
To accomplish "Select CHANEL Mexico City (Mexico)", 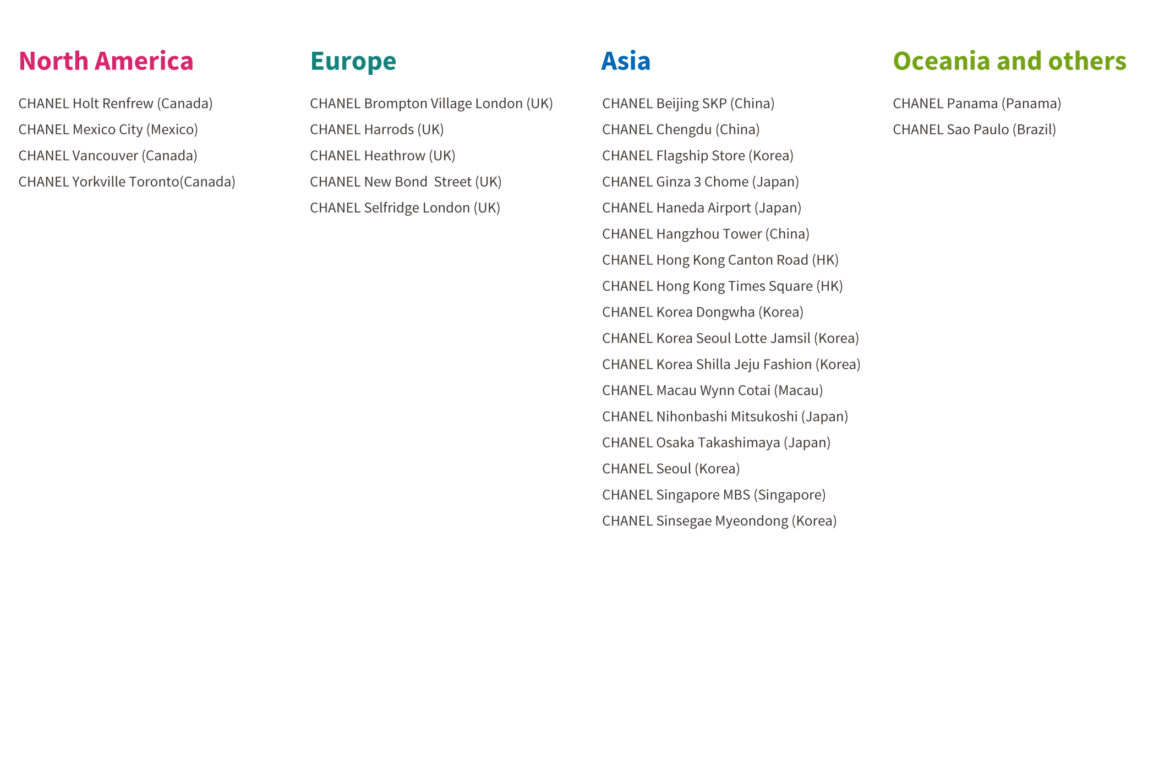I will [108, 129].
